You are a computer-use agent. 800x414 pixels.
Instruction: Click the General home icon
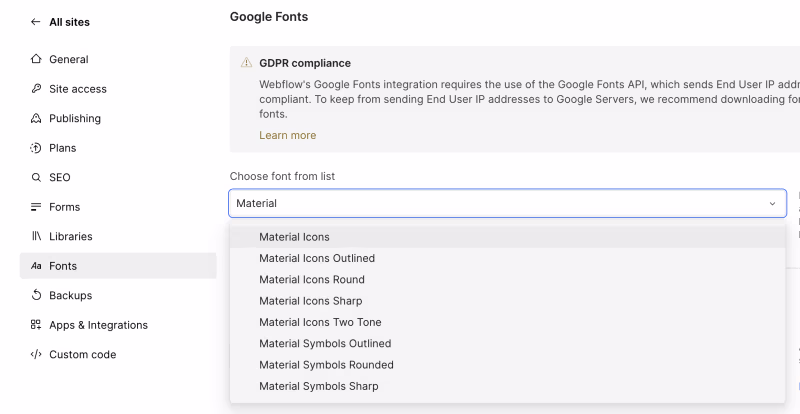(x=36, y=59)
